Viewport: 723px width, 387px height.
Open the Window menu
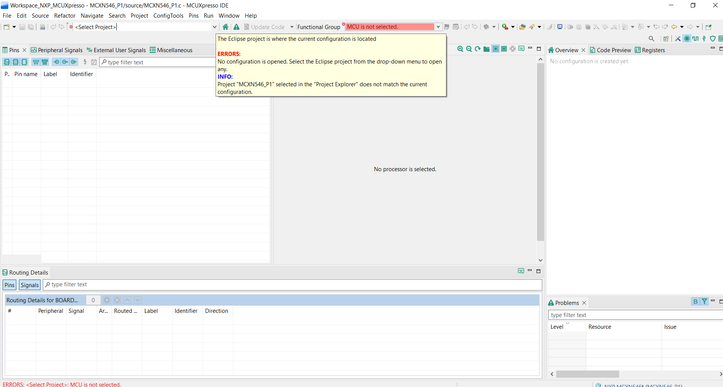(229, 16)
